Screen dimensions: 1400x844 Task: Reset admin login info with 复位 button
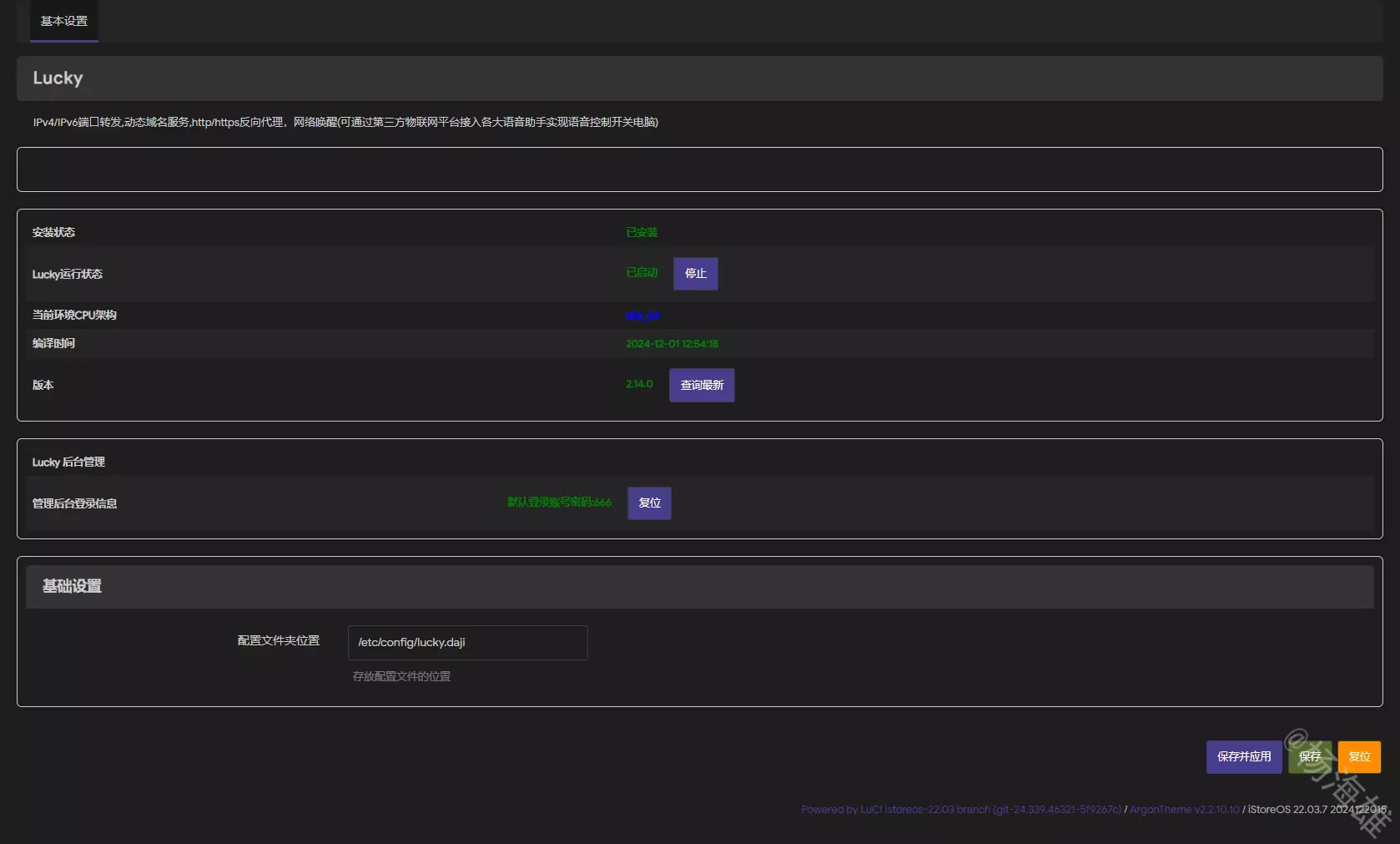pos(649,503)
